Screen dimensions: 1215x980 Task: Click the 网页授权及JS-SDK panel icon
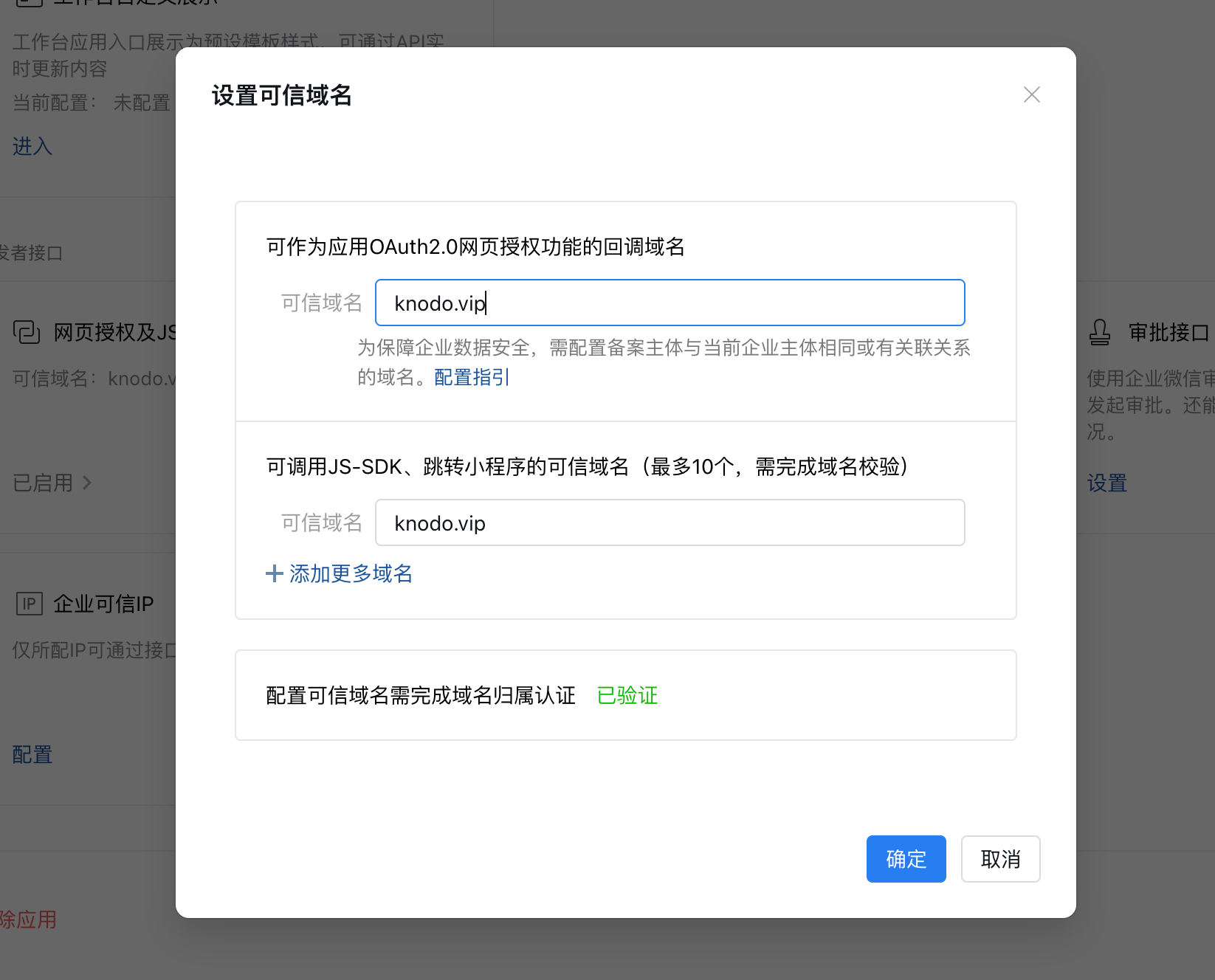(27, 332)
